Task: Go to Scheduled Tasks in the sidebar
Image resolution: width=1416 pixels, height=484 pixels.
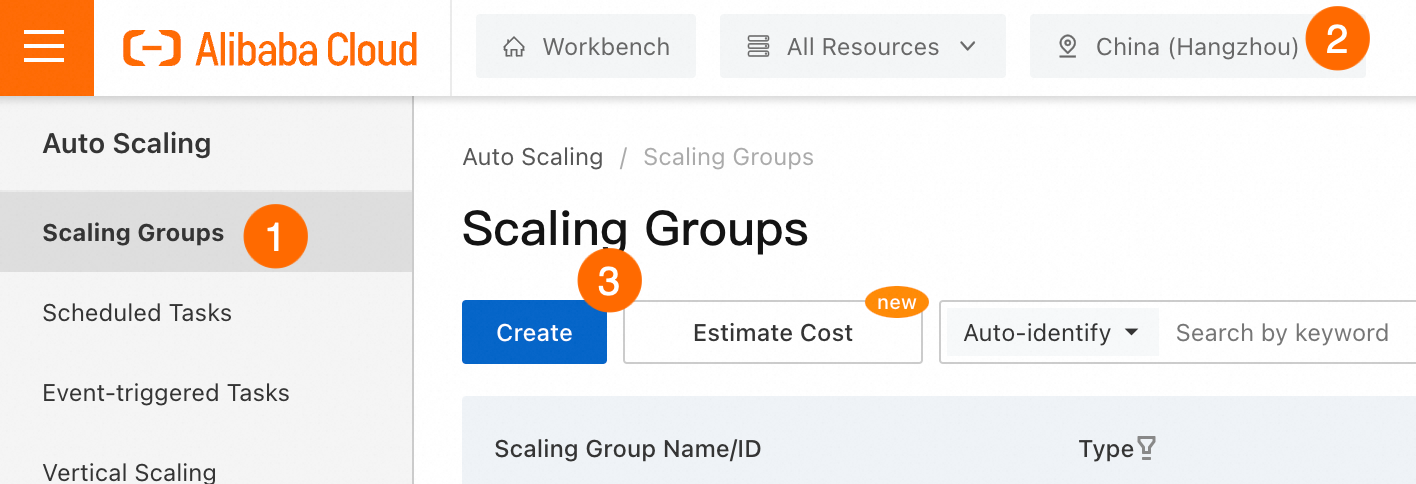Action: 137,313
